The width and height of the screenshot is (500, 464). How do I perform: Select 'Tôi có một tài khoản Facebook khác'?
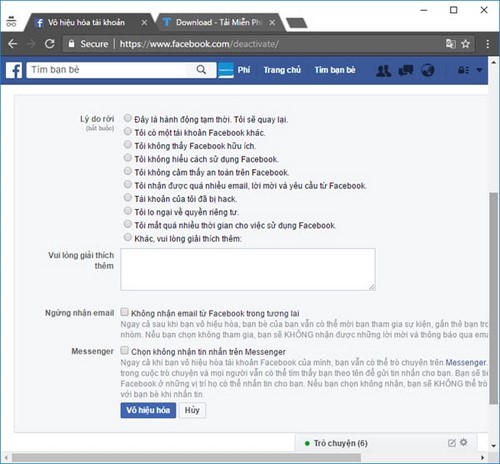[128, 131]
